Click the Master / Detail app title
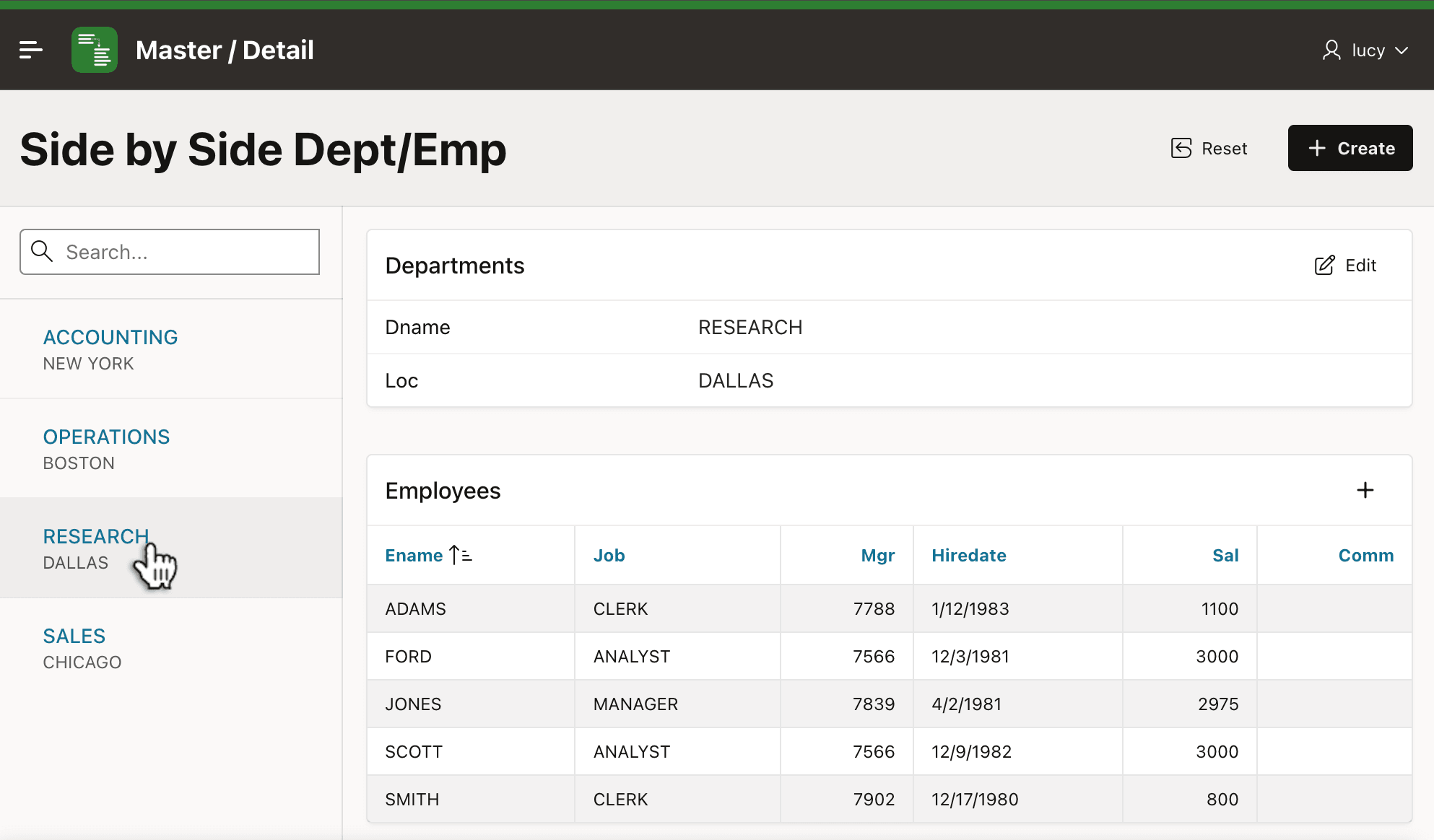This screenshot has width=1434, height=840. (225, 50)
